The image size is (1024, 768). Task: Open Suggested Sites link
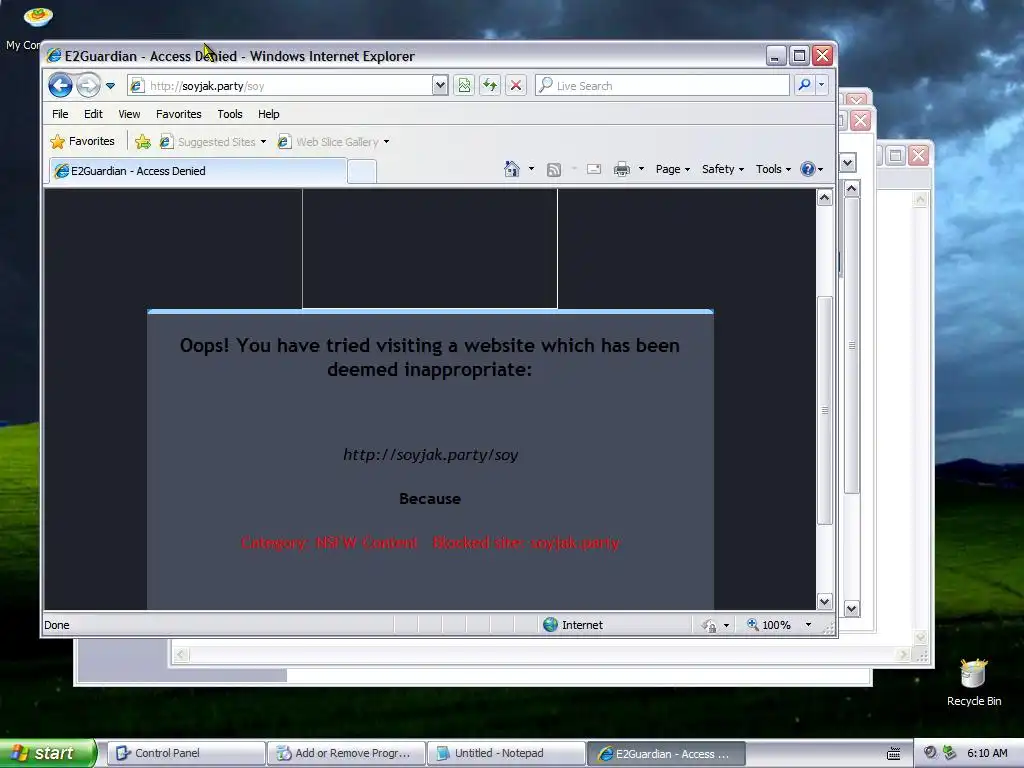tap(213, 142)
